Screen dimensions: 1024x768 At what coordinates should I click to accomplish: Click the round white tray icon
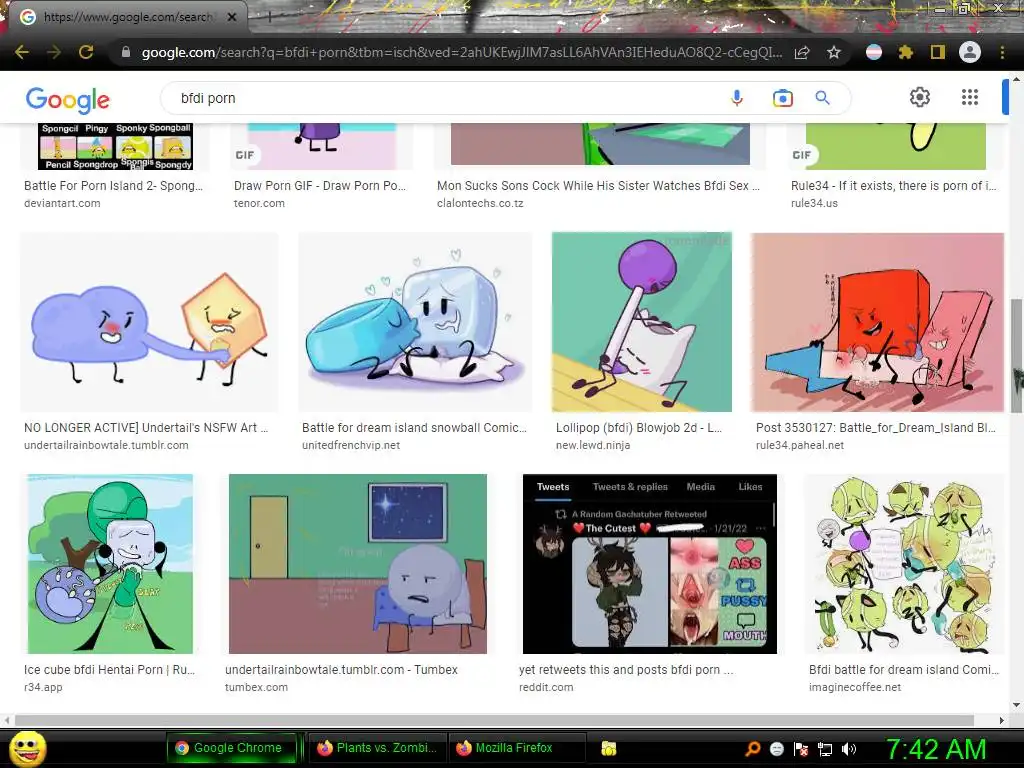(x=776, y=749)
